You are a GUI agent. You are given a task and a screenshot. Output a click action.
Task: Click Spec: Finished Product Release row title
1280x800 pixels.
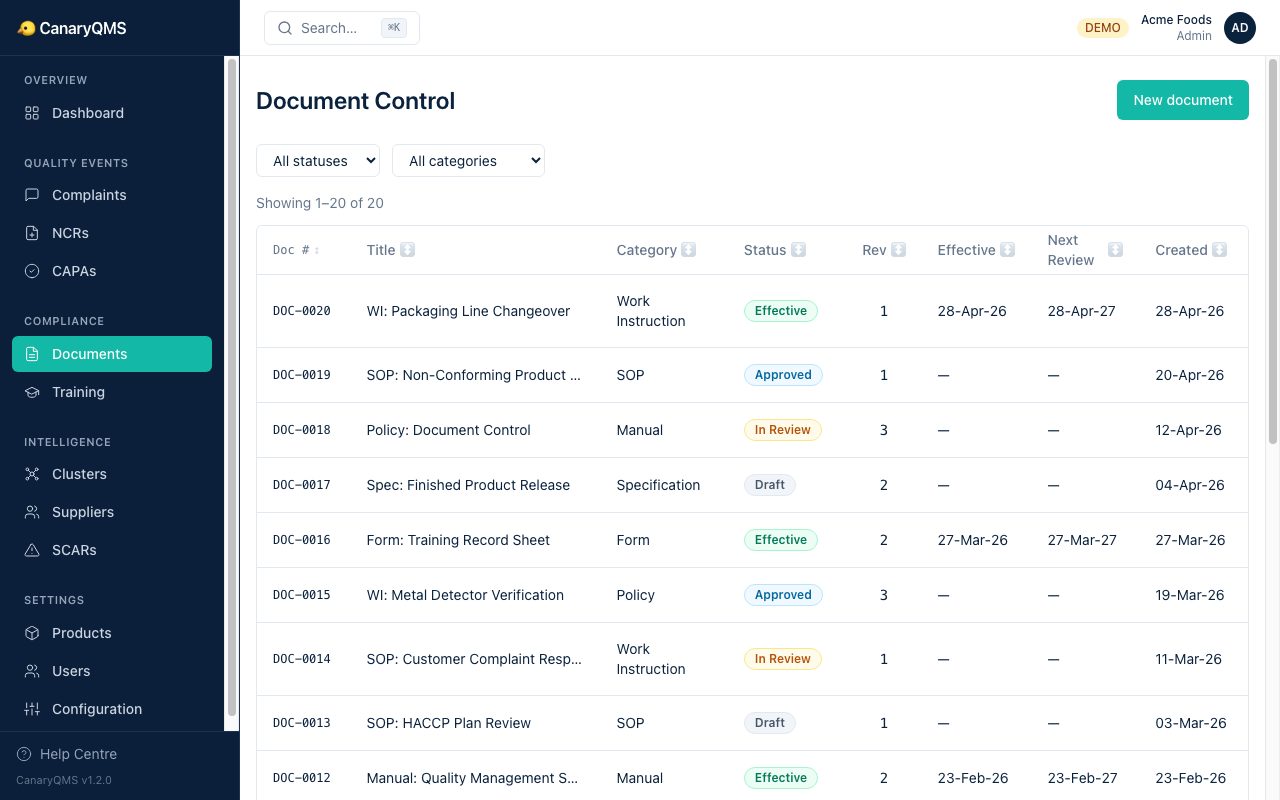468,485
